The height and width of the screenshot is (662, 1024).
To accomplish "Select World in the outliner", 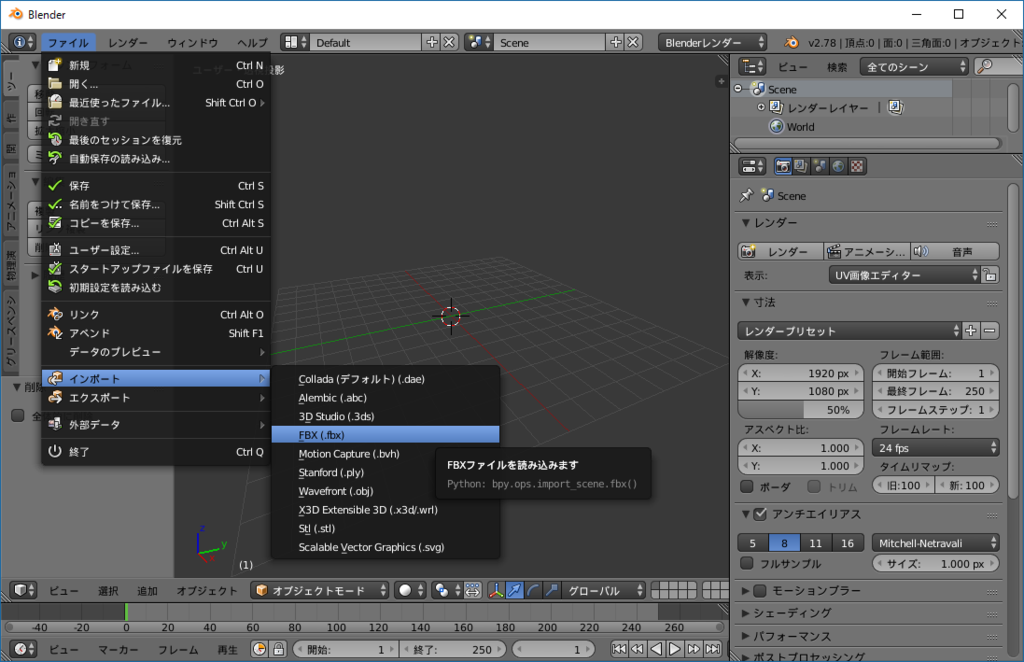I will click(x=800, y=127).
